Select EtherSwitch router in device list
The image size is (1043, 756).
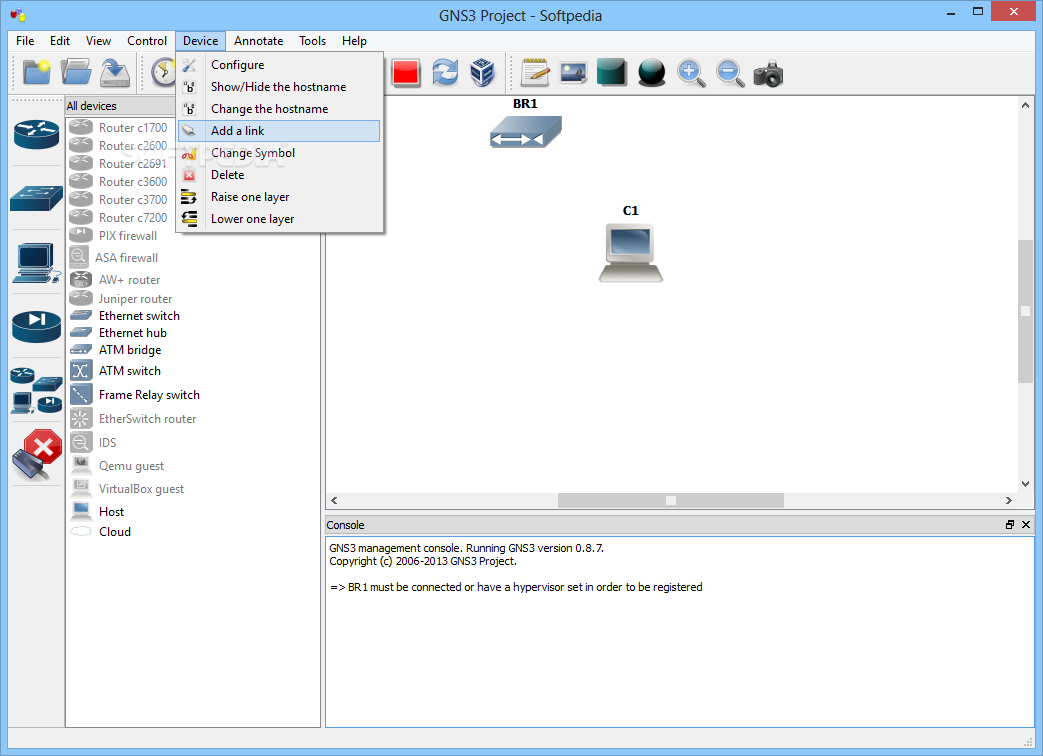click(x=147, y=419)
